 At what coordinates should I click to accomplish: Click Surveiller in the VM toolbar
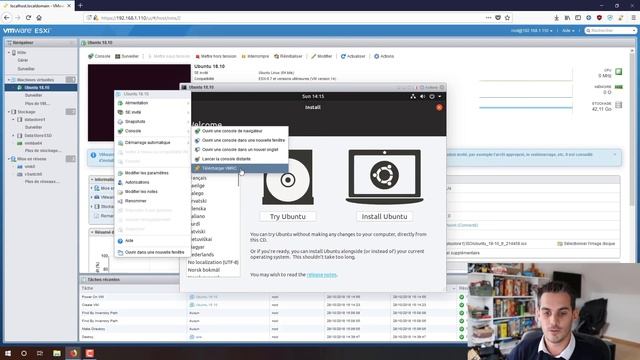click(127, 56)
